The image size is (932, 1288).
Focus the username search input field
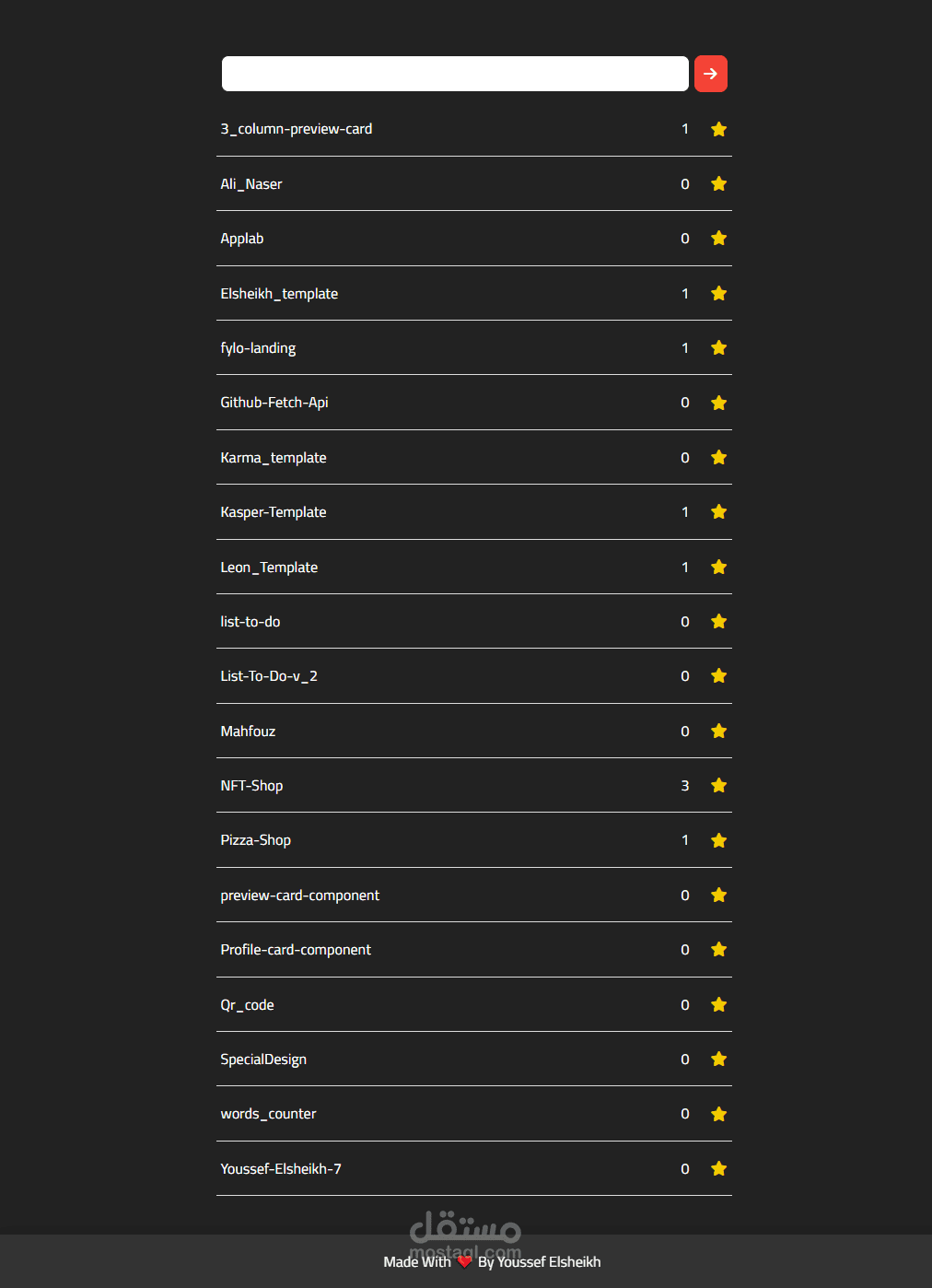tap(455, 74)
